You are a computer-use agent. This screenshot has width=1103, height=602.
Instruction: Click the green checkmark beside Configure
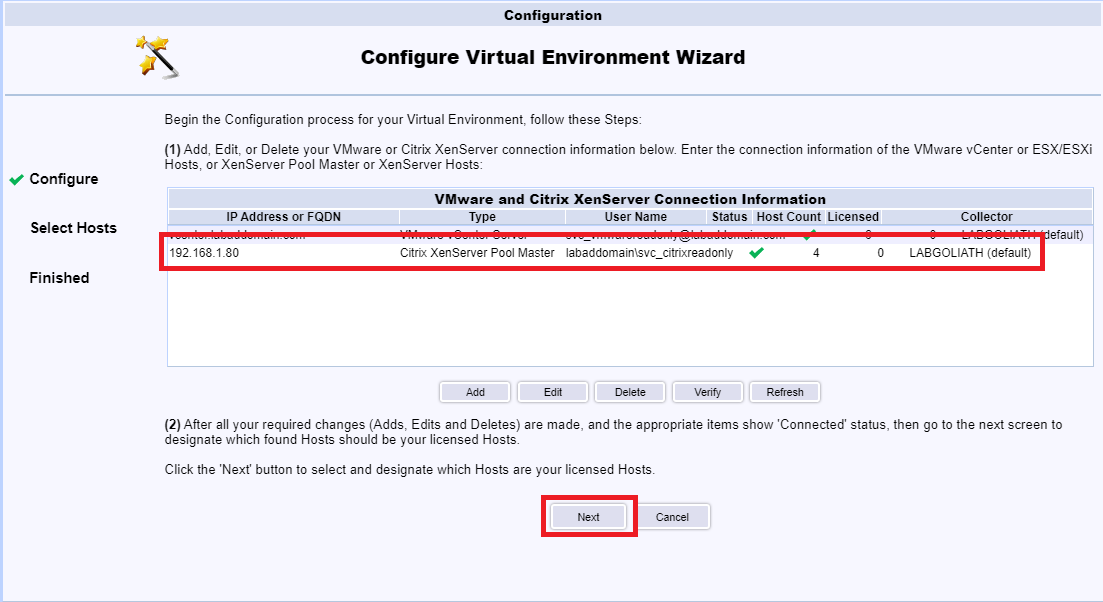(16, 180)
